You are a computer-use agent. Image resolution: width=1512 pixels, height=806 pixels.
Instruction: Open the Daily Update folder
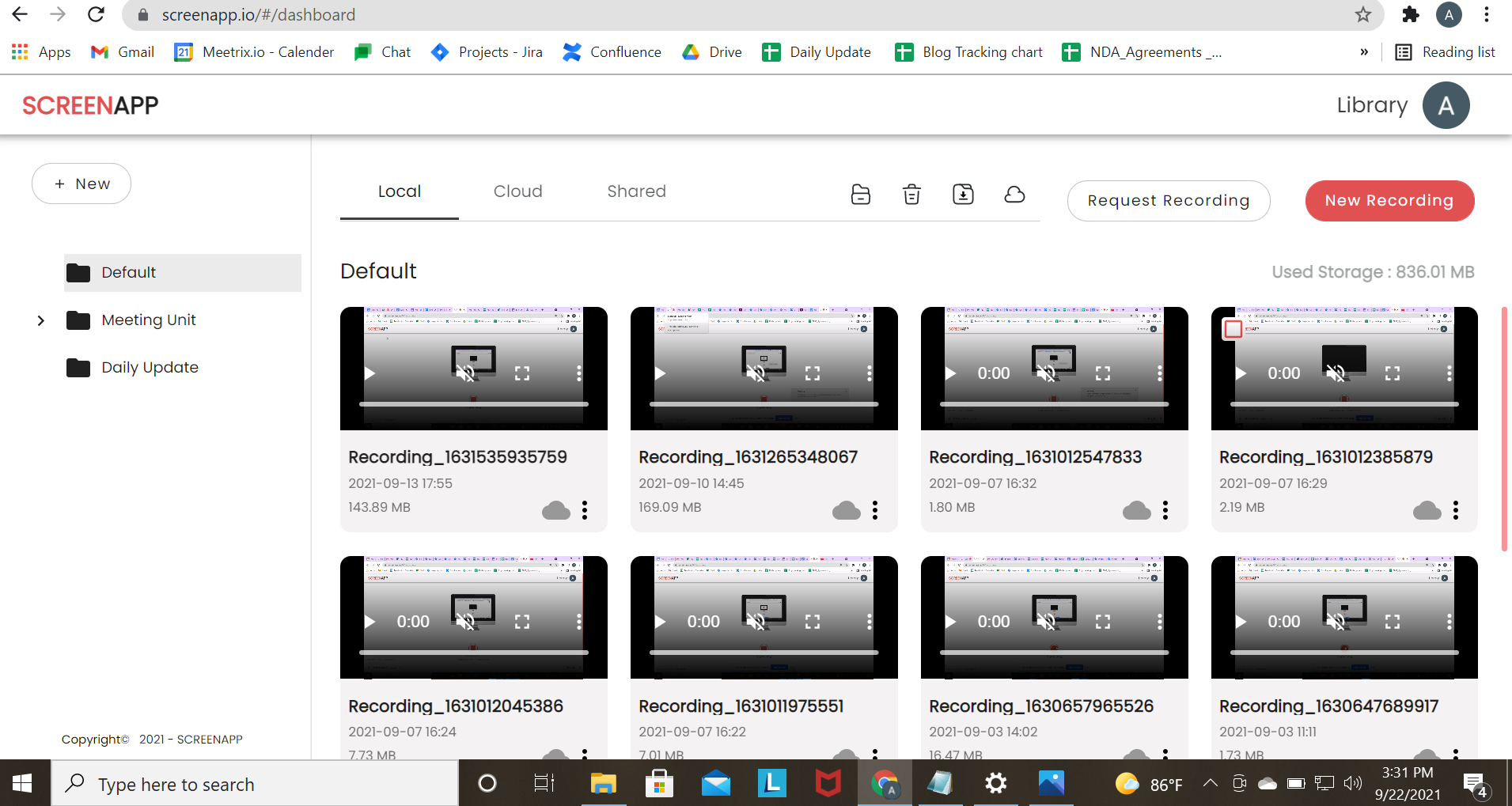150,368
